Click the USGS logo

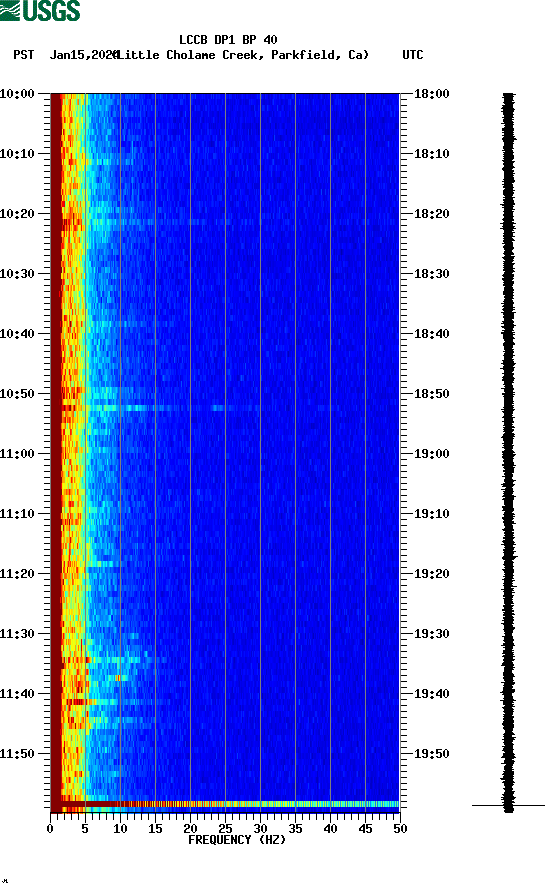click(x=40, y=10)
